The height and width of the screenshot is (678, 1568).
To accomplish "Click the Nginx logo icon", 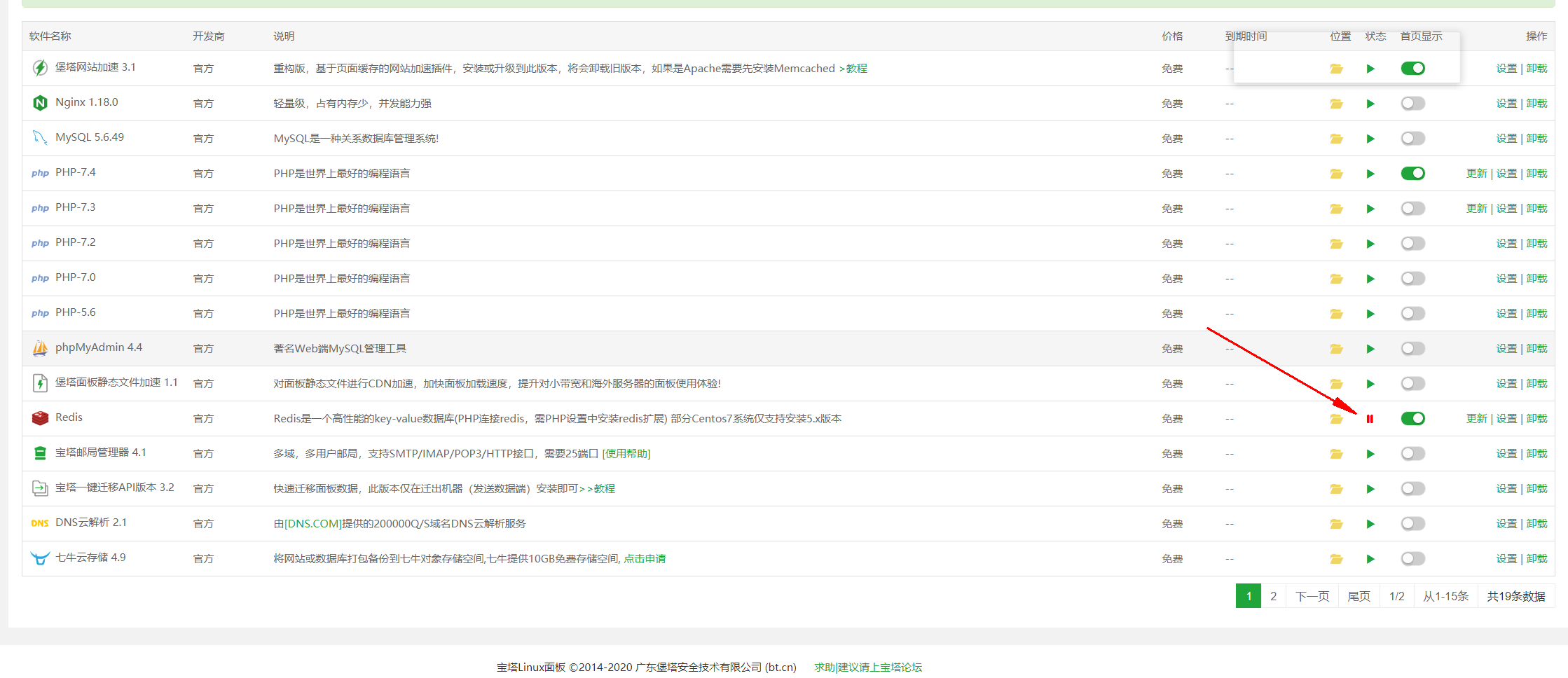I will point(40,103).
